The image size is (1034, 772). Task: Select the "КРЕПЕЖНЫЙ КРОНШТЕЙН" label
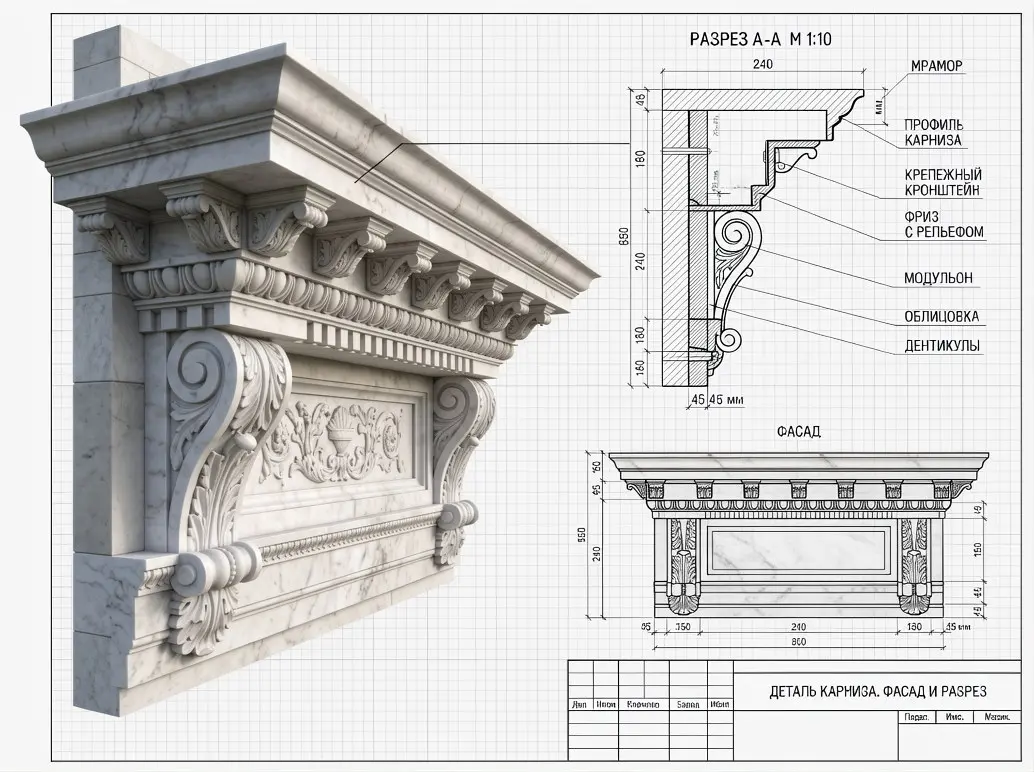[943, 183]
